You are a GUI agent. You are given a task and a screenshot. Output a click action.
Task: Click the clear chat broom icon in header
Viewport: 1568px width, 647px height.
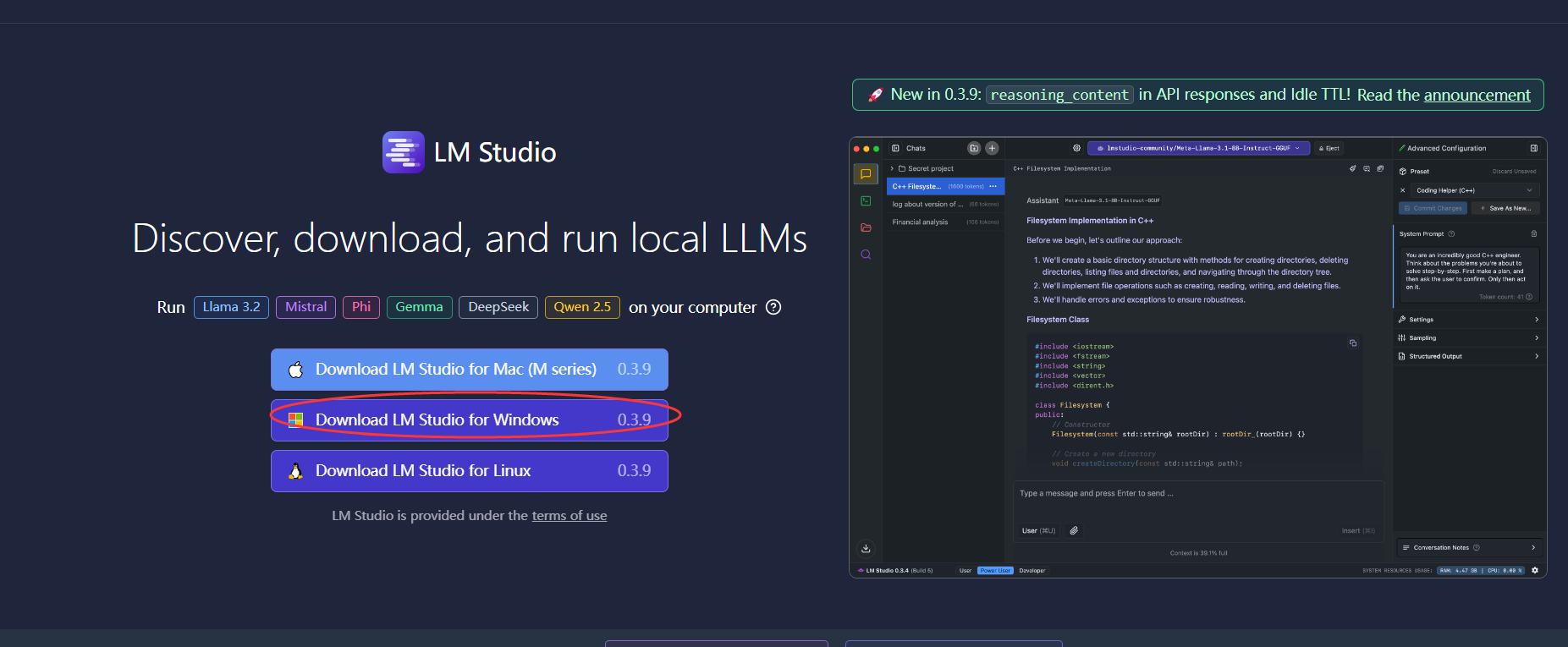[x=1353, y=168]
